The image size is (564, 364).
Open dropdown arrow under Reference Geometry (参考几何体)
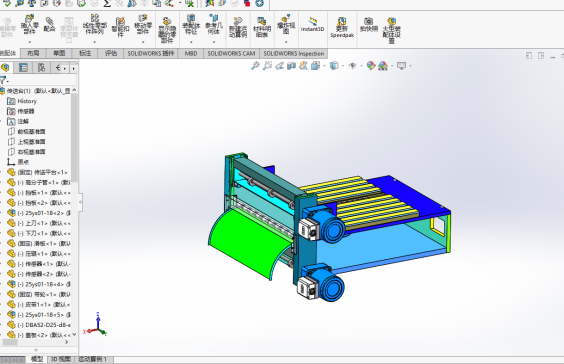214,42
